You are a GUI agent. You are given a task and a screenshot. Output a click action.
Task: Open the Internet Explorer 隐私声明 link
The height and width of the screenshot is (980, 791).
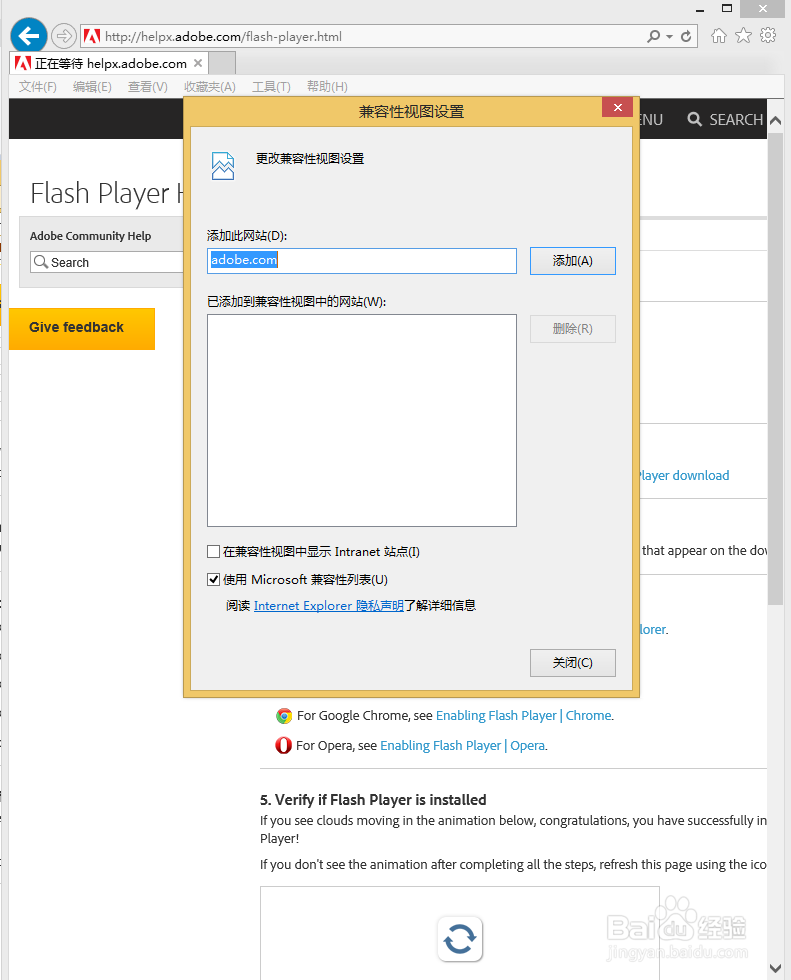pyautogui.click(x=329, y=606)
